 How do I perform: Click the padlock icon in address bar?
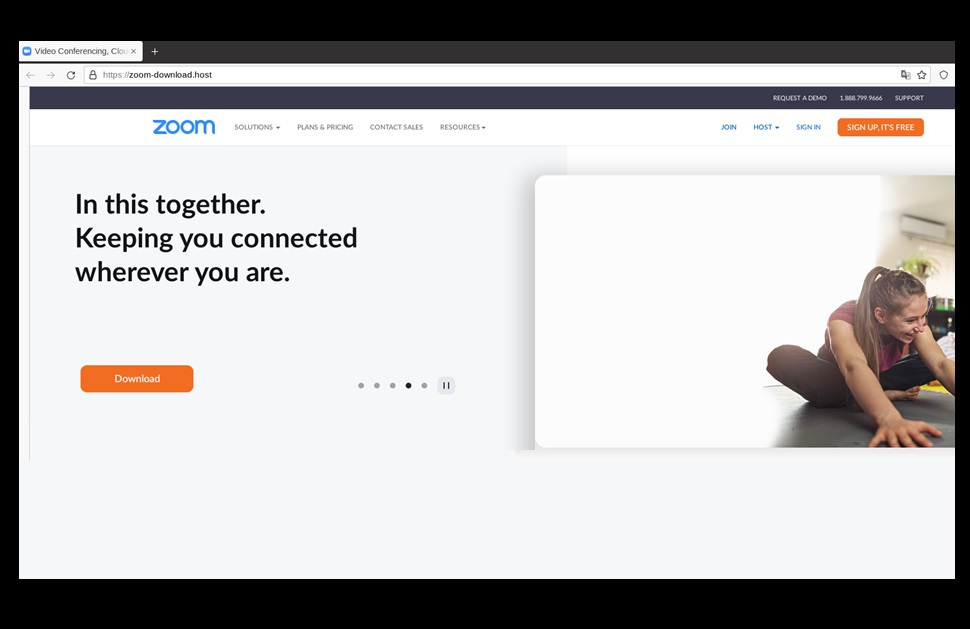click(x=93, y=75)
